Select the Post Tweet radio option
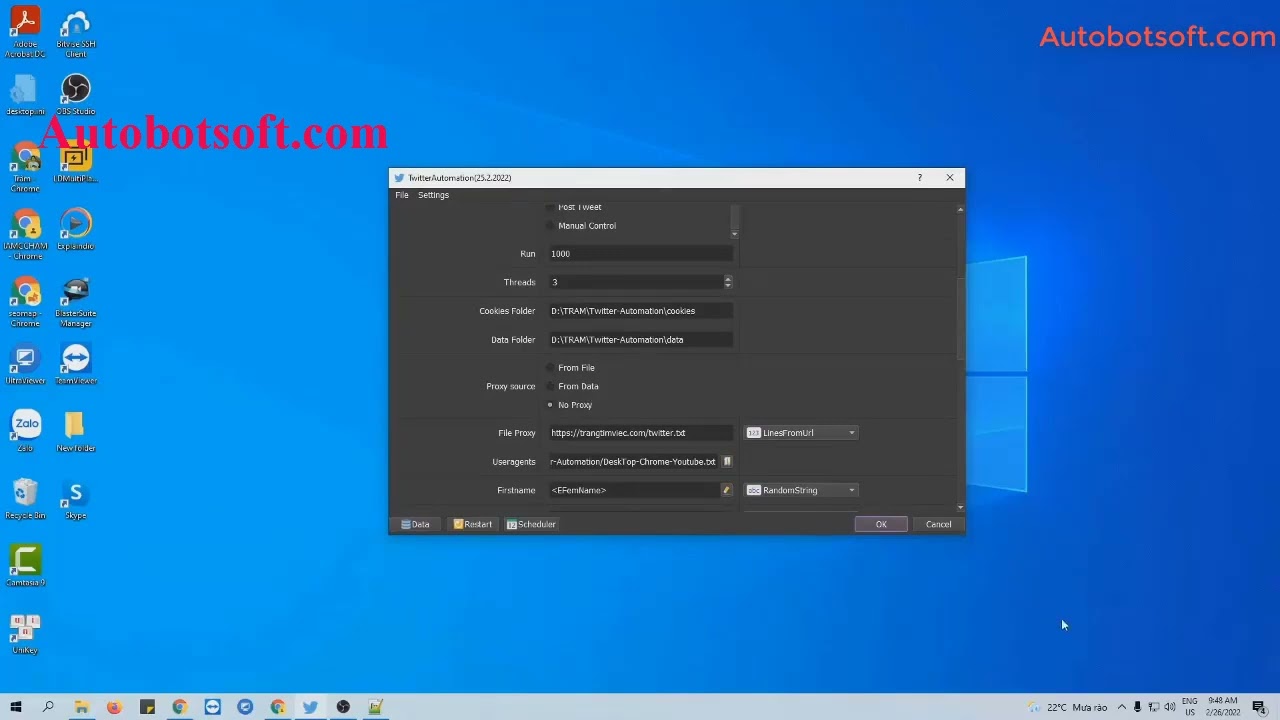Viewport: 1280px width, 720px height. tap(575, 207)
